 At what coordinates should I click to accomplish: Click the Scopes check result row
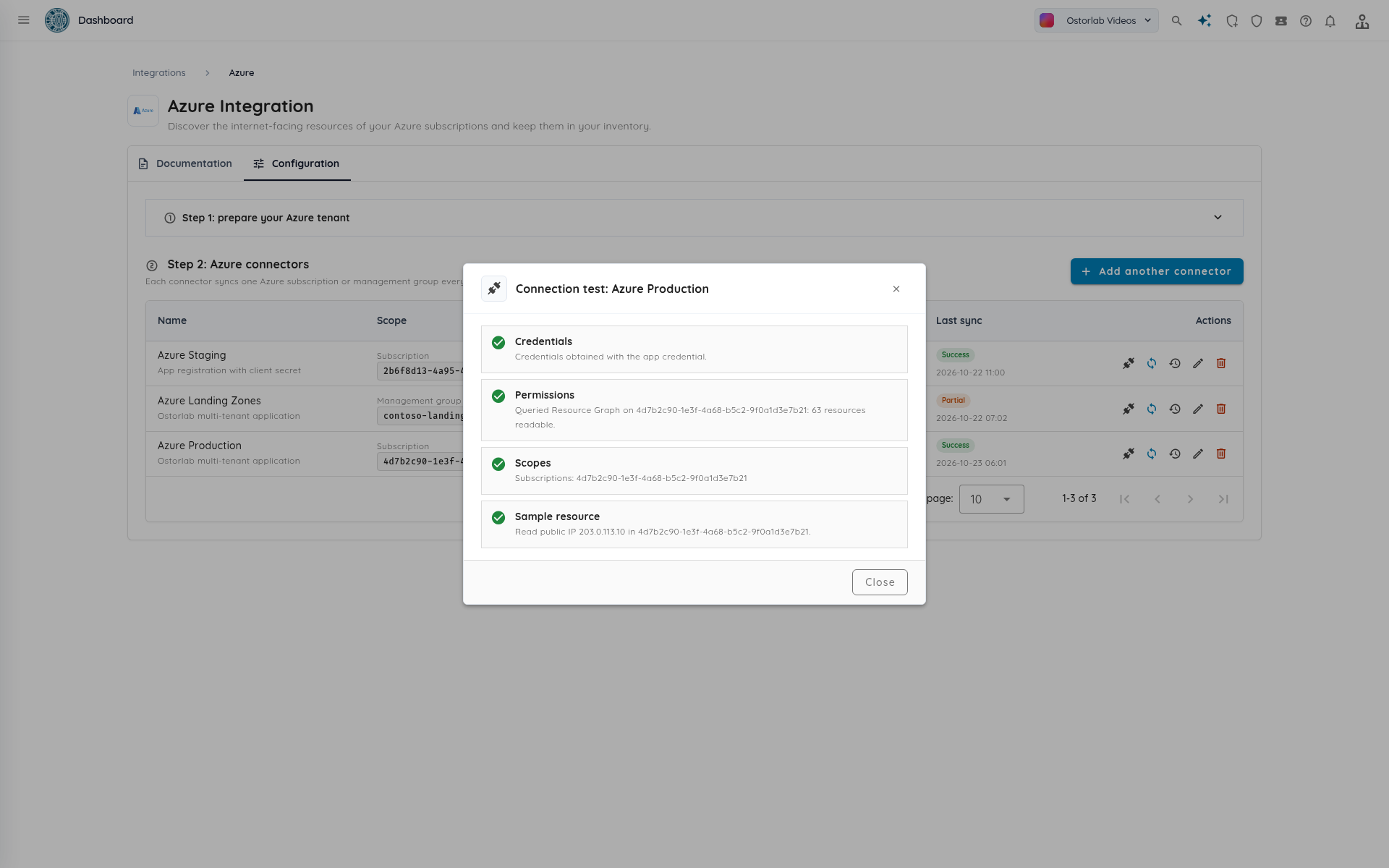[694, 471]
